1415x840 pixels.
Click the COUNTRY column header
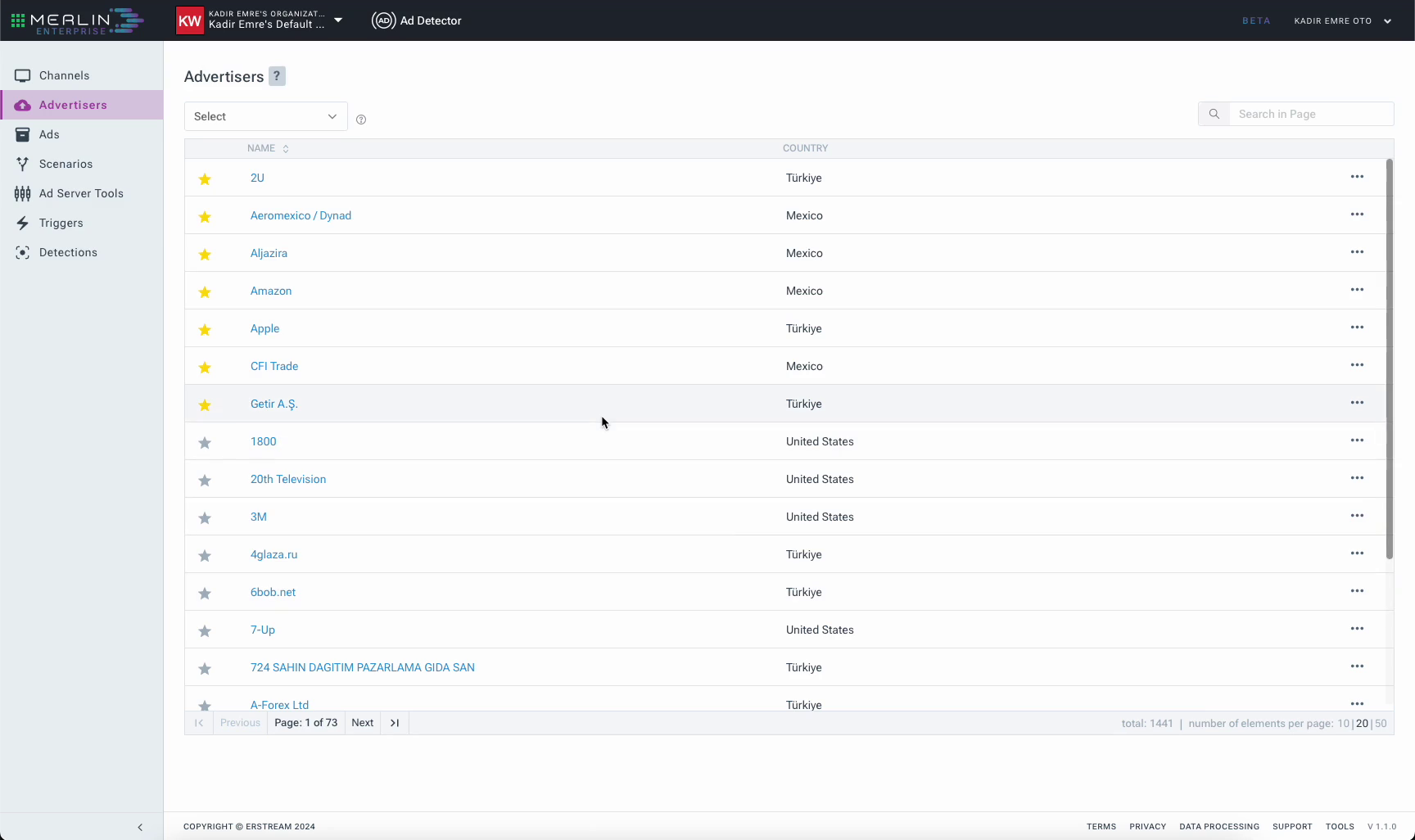[805, 148]
